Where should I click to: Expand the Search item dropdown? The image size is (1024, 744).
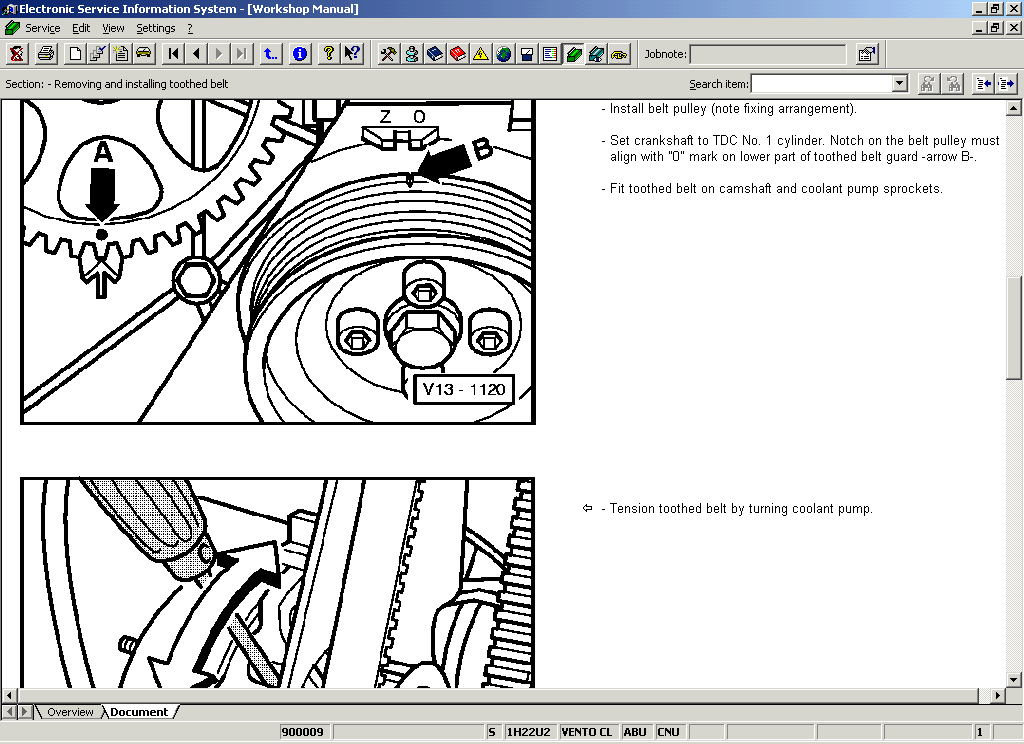[900, 84]
